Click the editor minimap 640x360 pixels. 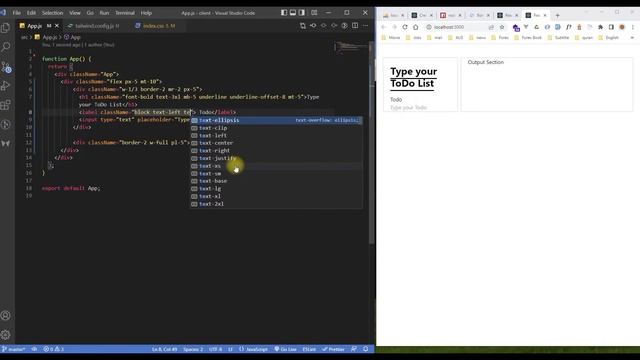pyautogui.click(x=352, y=48)
